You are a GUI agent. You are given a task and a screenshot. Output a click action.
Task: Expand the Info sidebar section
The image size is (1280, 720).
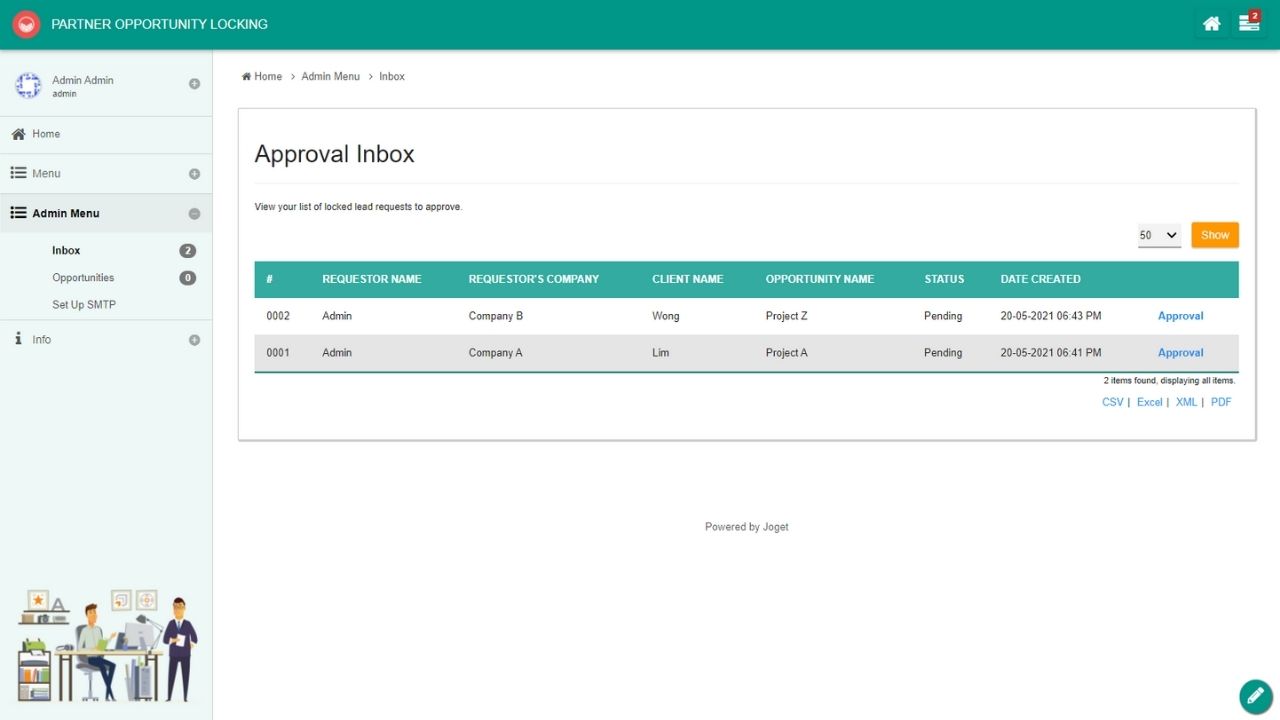(194, 340)
